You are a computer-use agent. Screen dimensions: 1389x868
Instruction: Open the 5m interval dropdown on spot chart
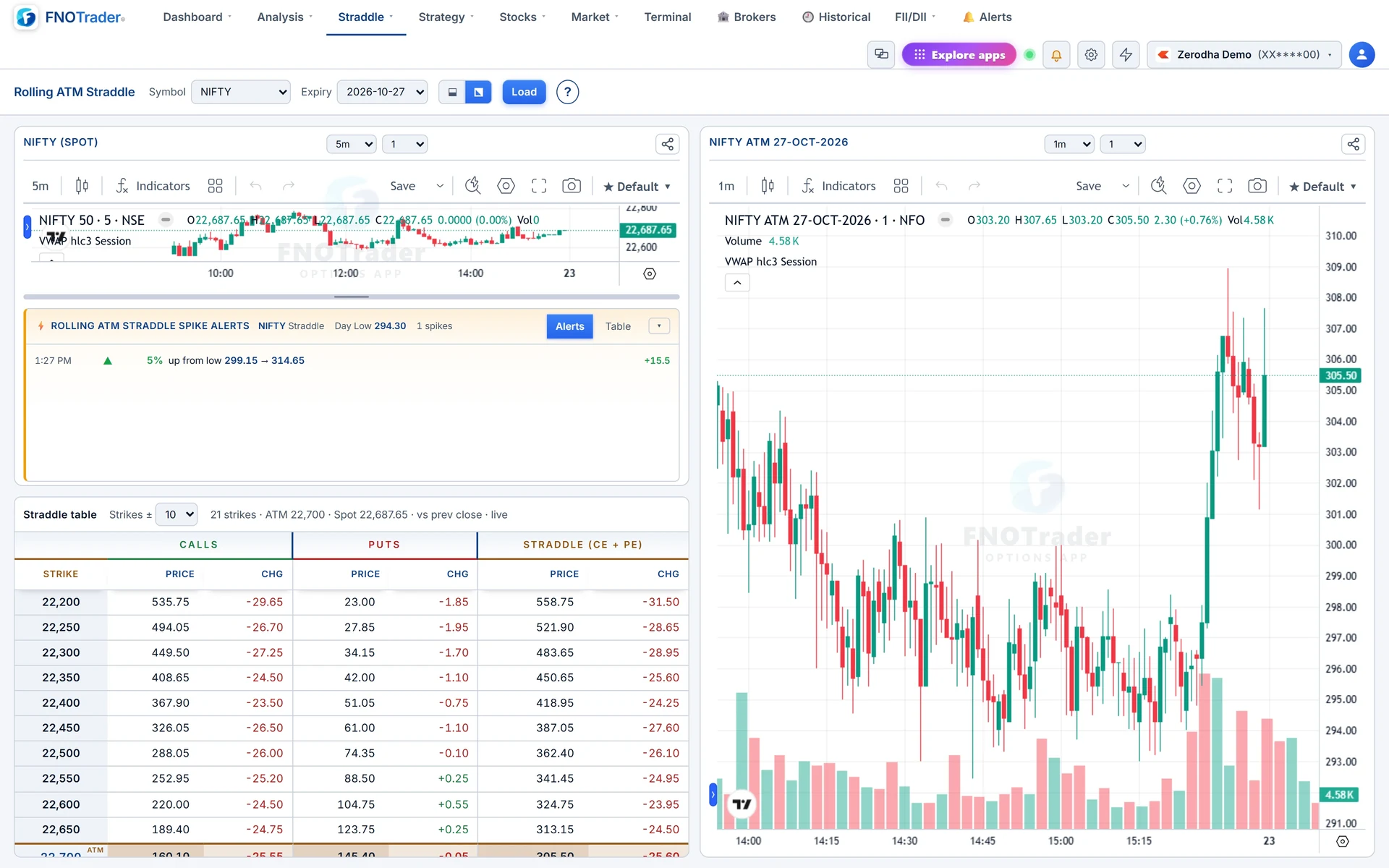[x=352, y=144]
